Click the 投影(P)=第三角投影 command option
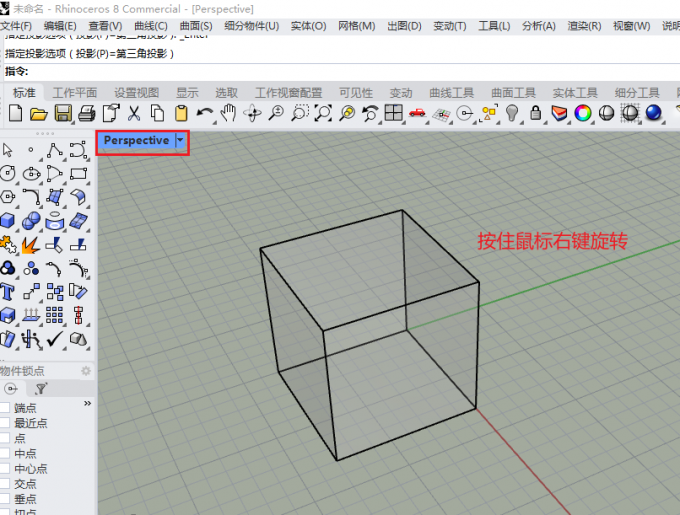 point(121,54)
